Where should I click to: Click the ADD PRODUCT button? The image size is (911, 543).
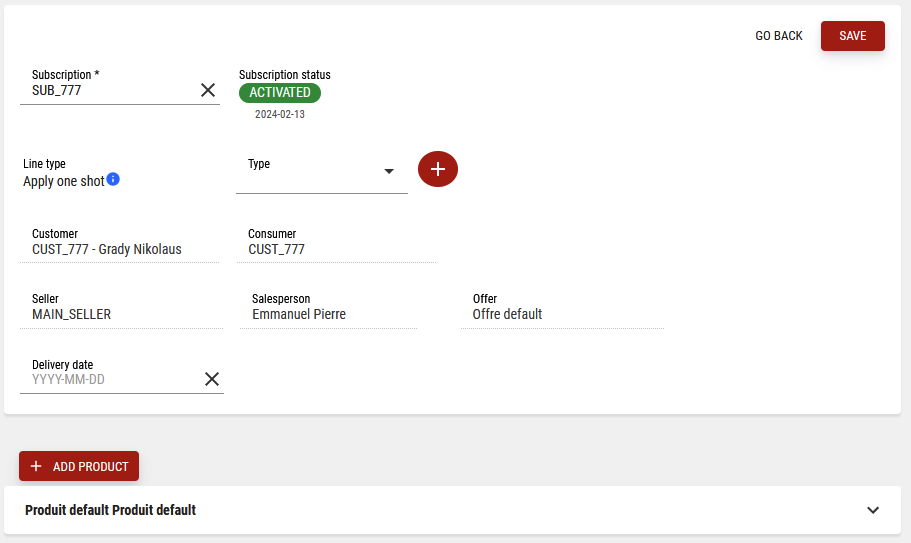[x=79, y=466]
